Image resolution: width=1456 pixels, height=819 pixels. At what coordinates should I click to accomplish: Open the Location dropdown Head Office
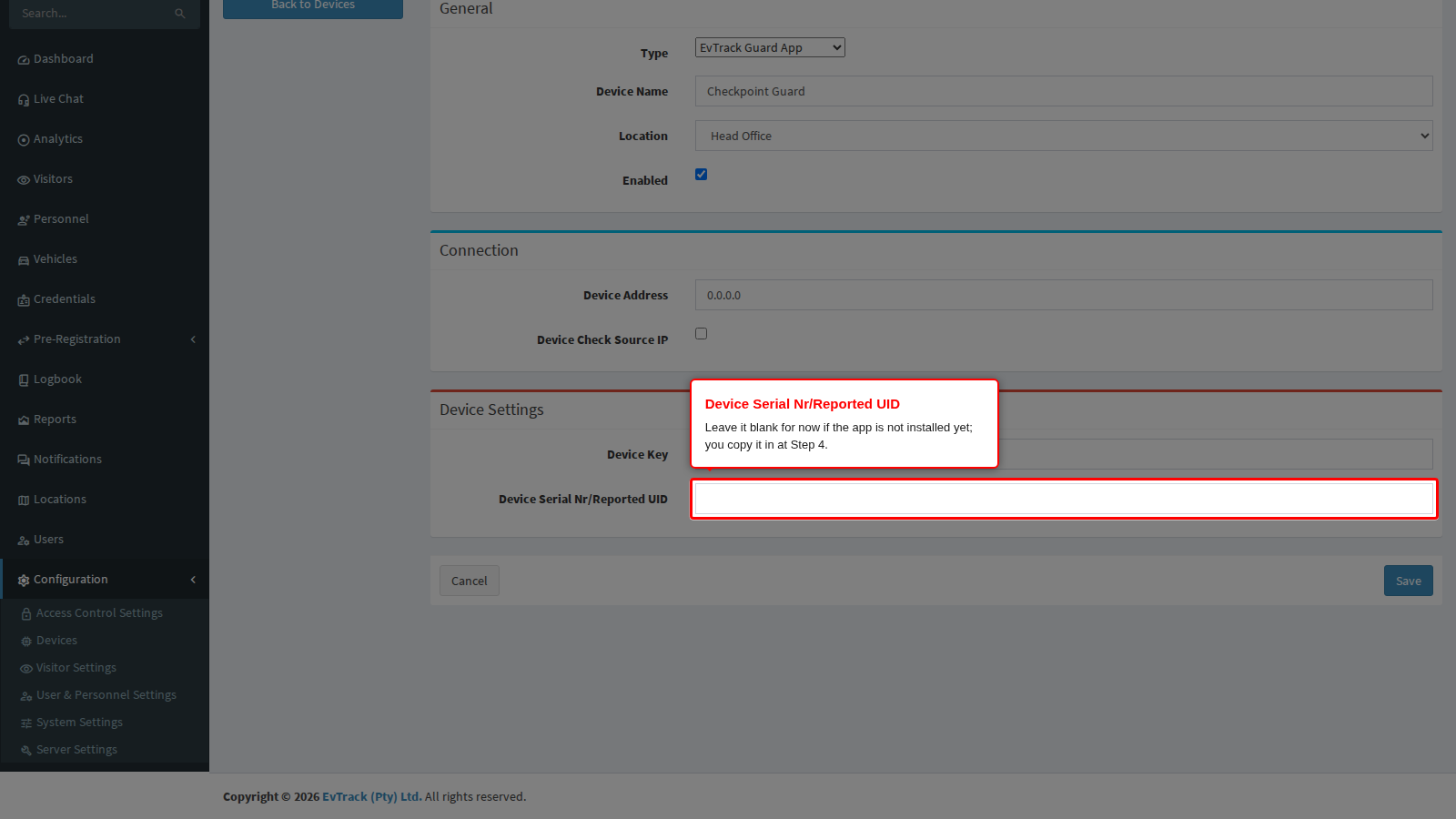point(1064,136)
